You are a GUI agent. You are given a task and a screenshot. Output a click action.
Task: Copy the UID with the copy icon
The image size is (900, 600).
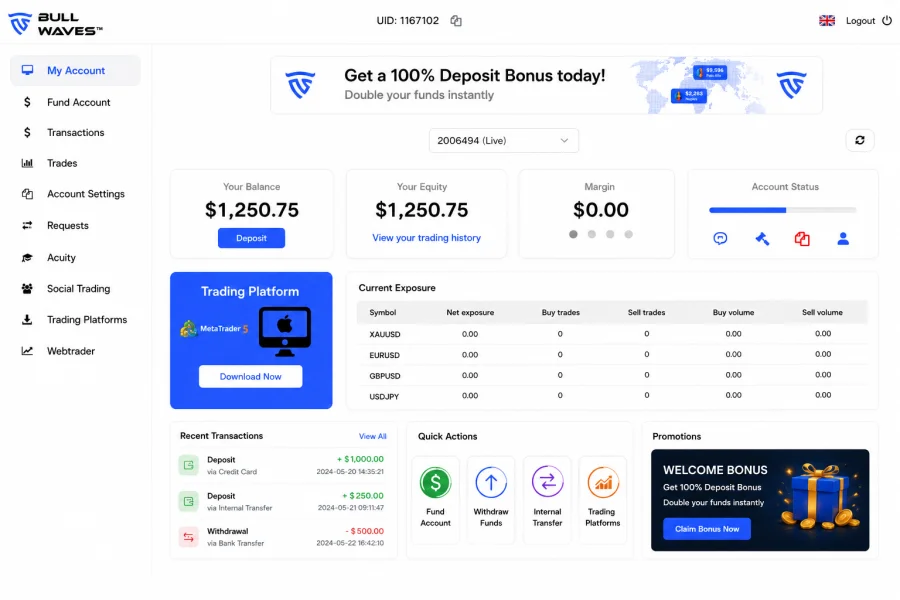click(x=456, y=21)
